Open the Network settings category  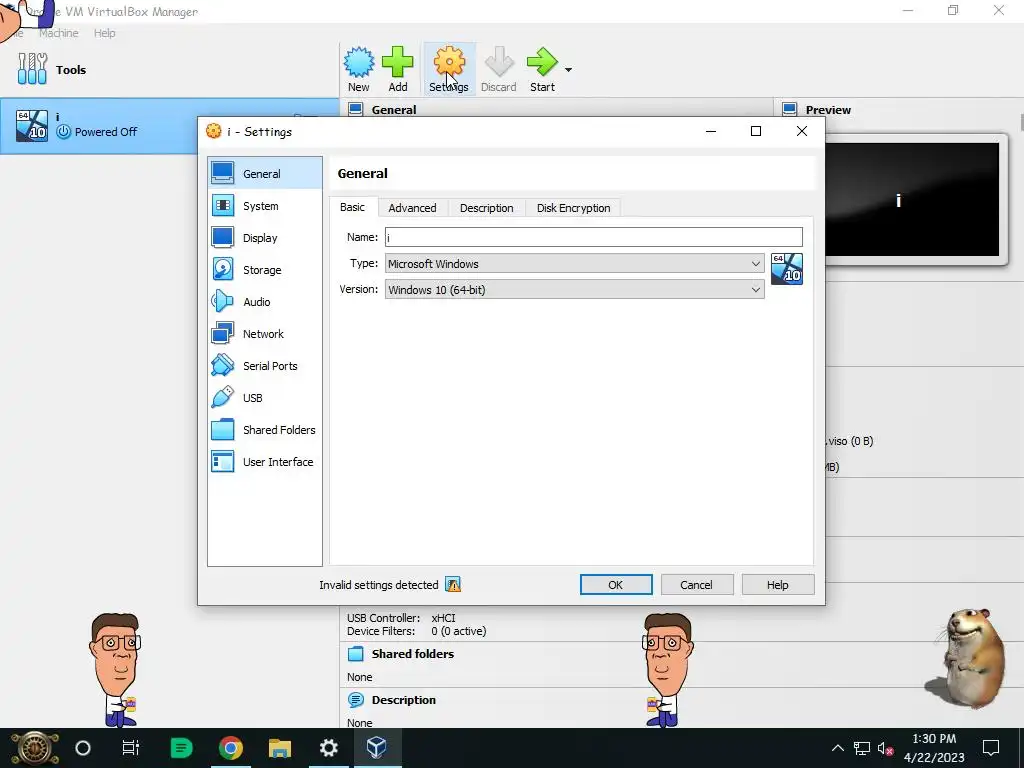point(264,334)
